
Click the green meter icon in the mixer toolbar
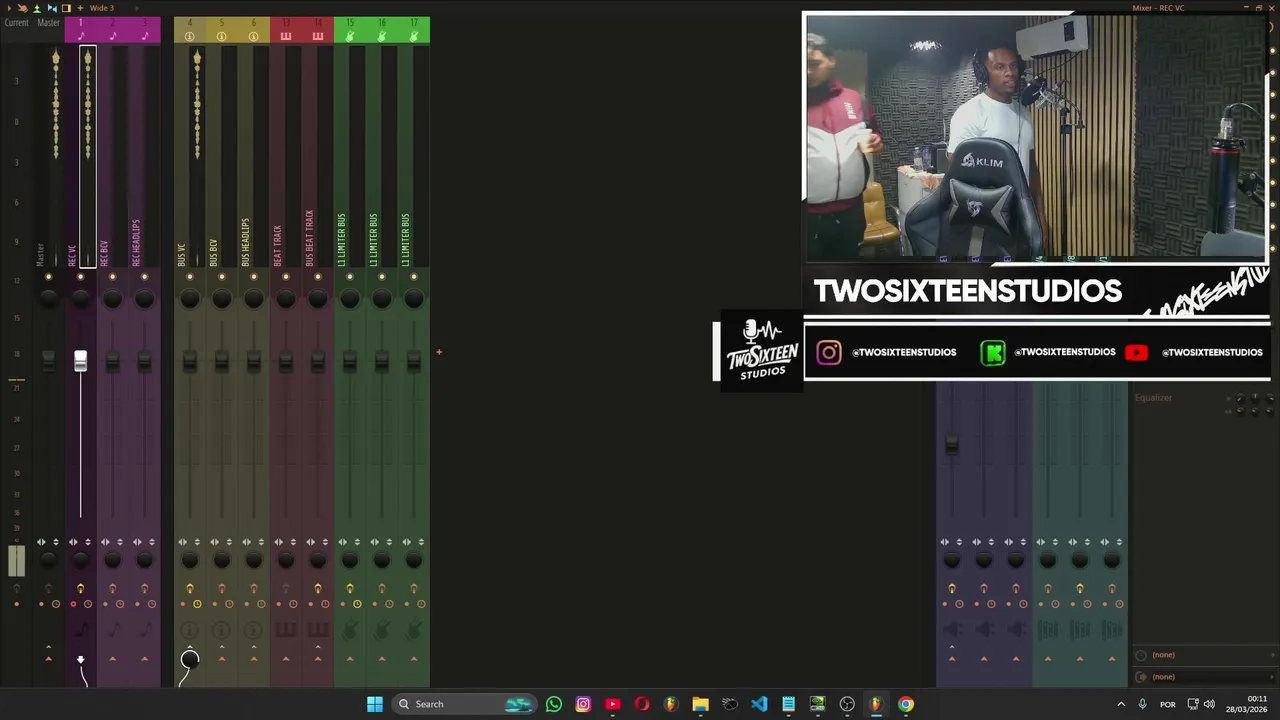tap(37, 8)
